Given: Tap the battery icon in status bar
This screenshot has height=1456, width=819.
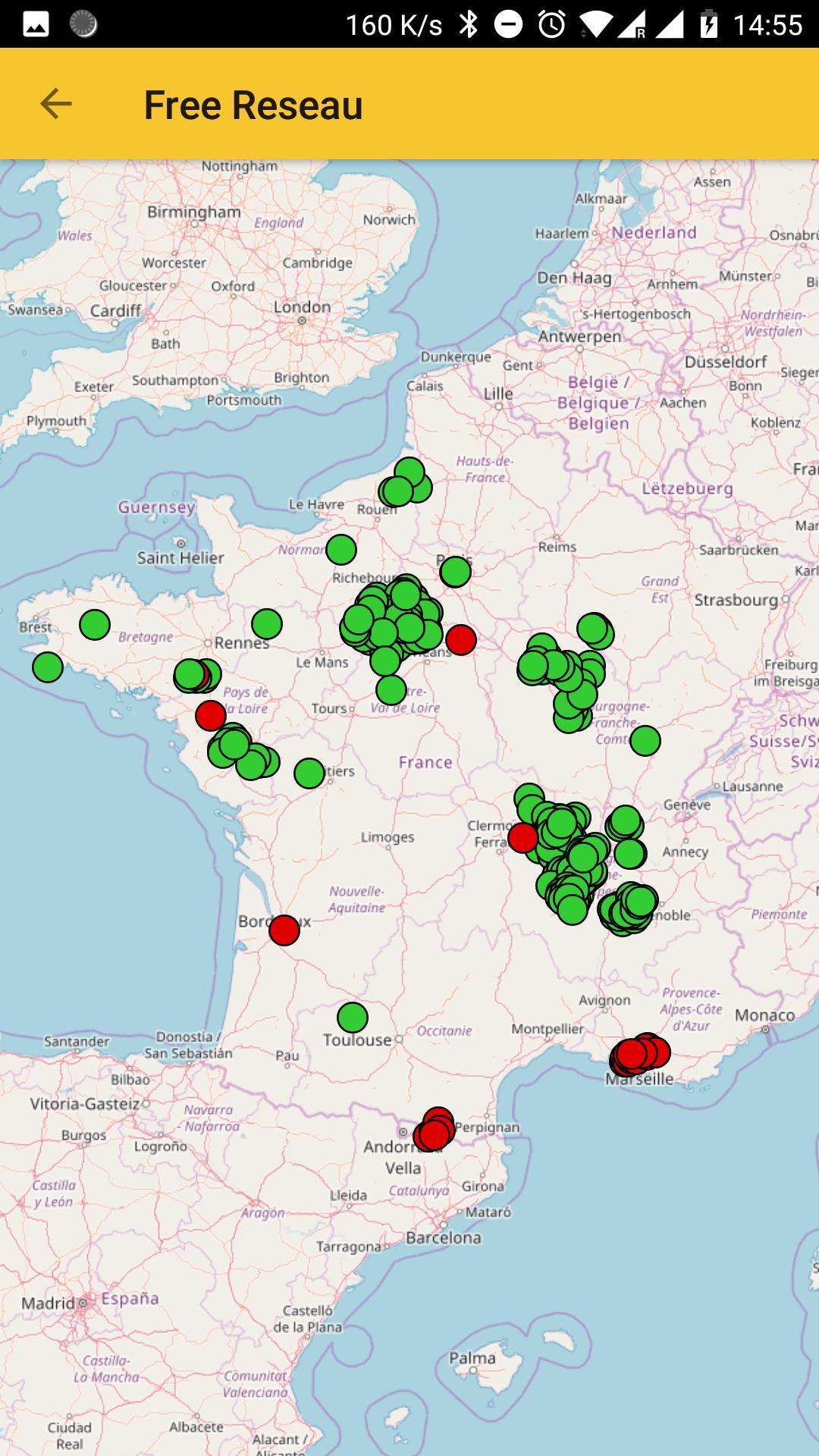Looking at the screenshot, I should tap(708, 24).
